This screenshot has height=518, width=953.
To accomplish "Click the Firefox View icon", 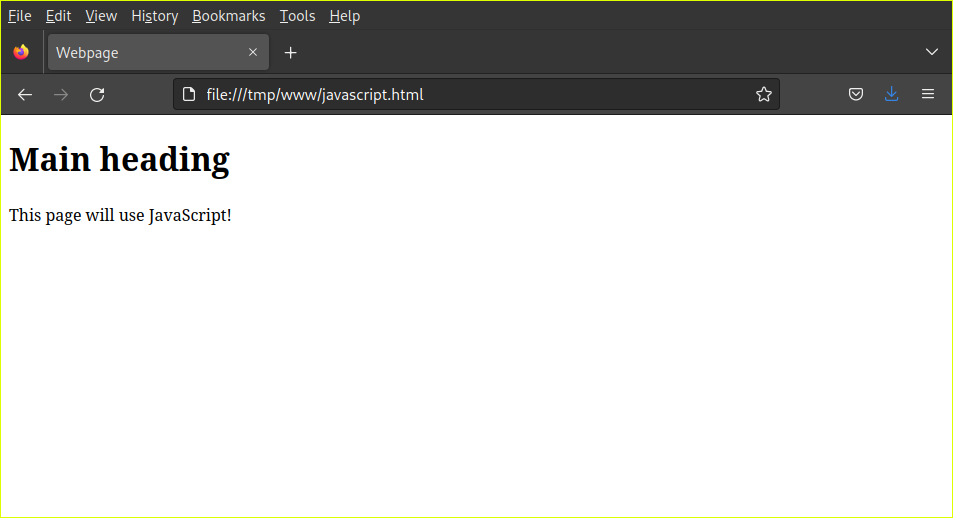I will pos(21,52).
